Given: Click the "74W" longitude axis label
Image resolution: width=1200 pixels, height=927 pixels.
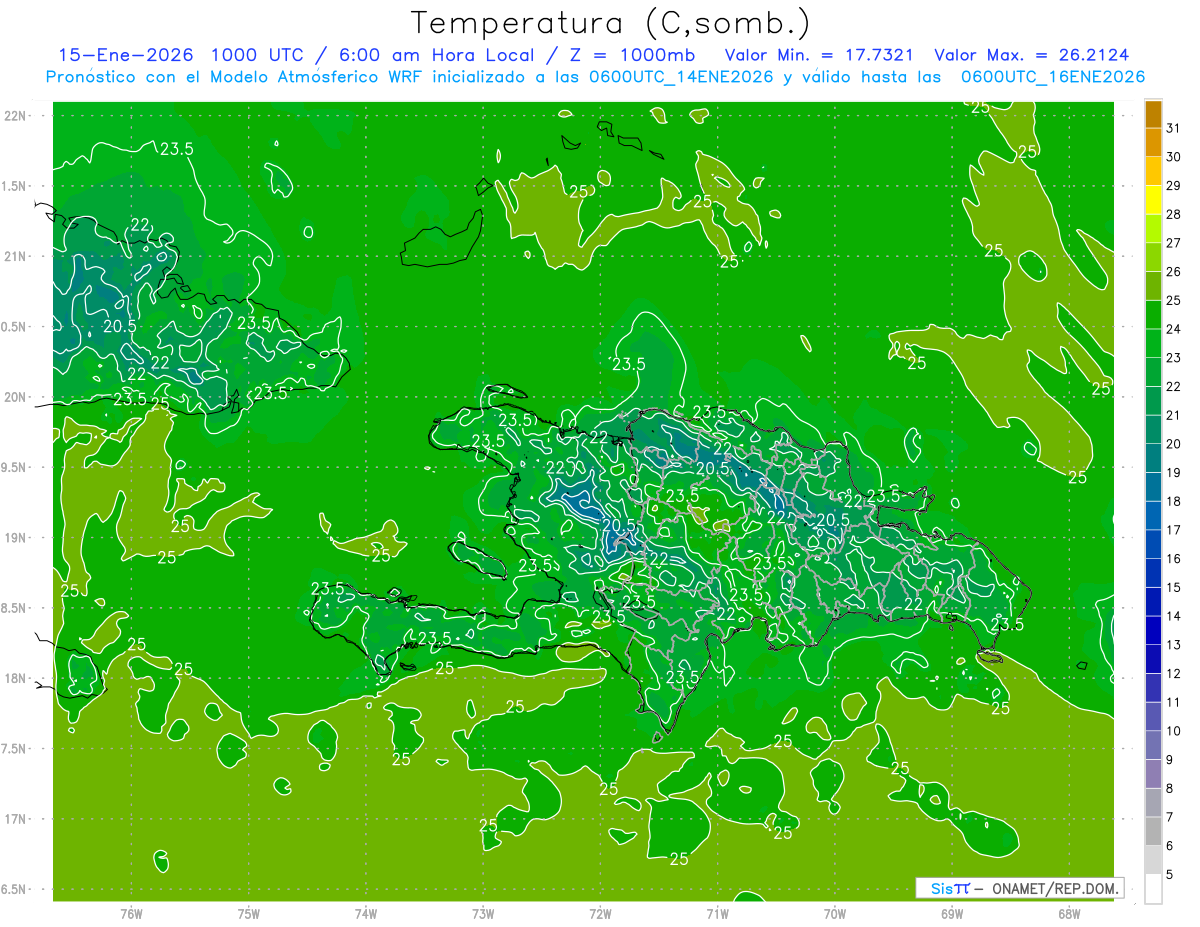Looking at the screenshot, I should pyautogui.click(x=366, y=913).
